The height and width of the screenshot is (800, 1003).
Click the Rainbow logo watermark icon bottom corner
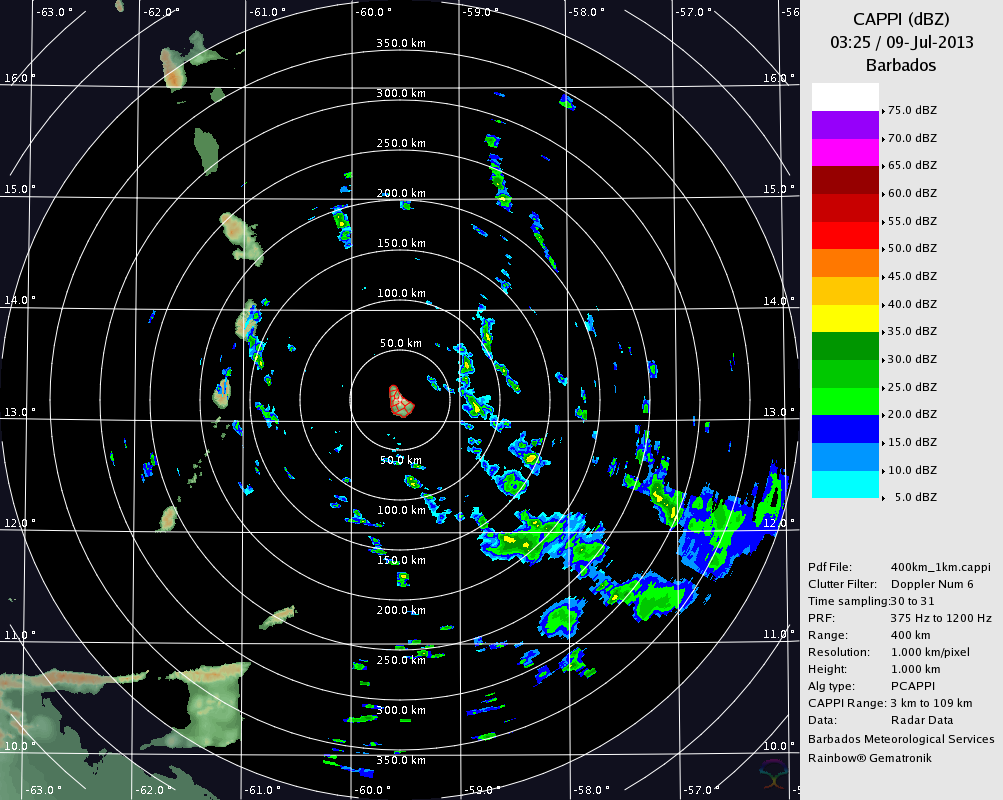(773, 774)
